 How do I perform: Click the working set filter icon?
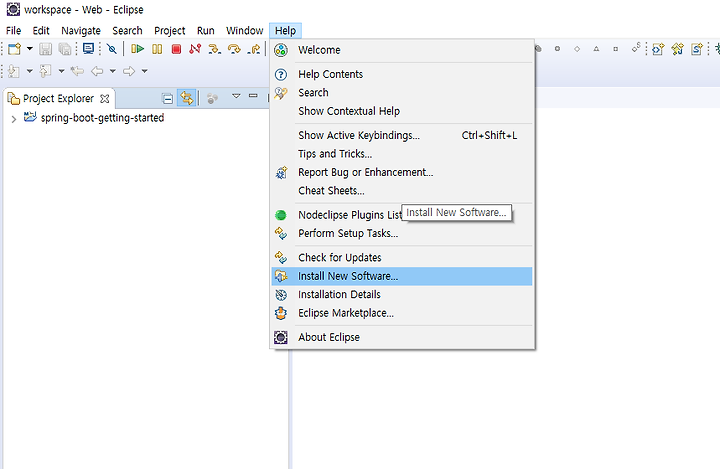point(212,98)
